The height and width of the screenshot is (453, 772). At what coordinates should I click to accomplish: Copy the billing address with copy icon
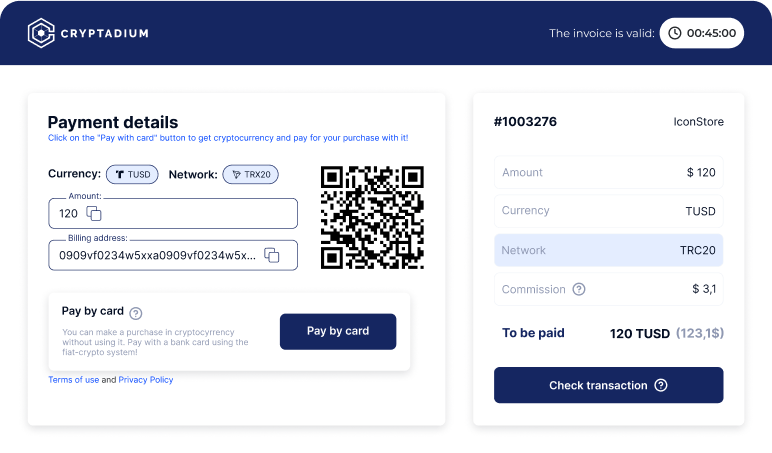271,255
